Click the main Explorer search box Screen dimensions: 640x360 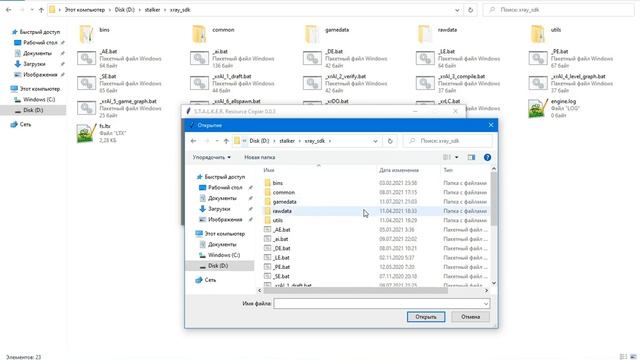[x=558, y=10]
